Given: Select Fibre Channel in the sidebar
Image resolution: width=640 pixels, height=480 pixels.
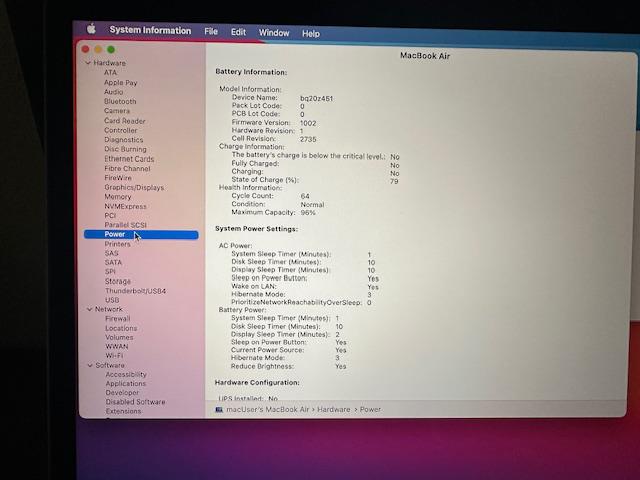Looking at the screenshot, I should click(x=127, y=168).
